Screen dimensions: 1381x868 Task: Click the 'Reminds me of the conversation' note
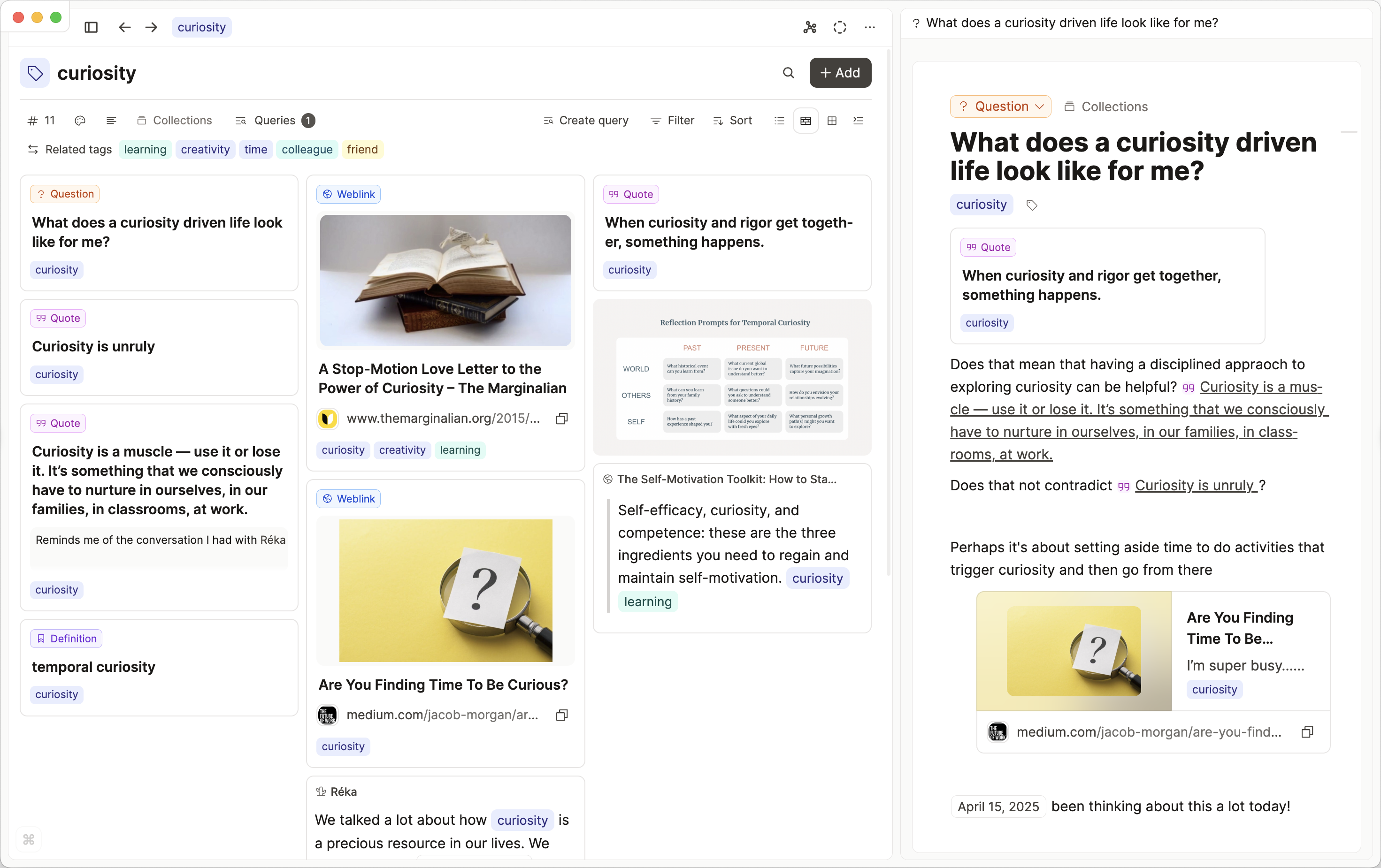(159, 548)
